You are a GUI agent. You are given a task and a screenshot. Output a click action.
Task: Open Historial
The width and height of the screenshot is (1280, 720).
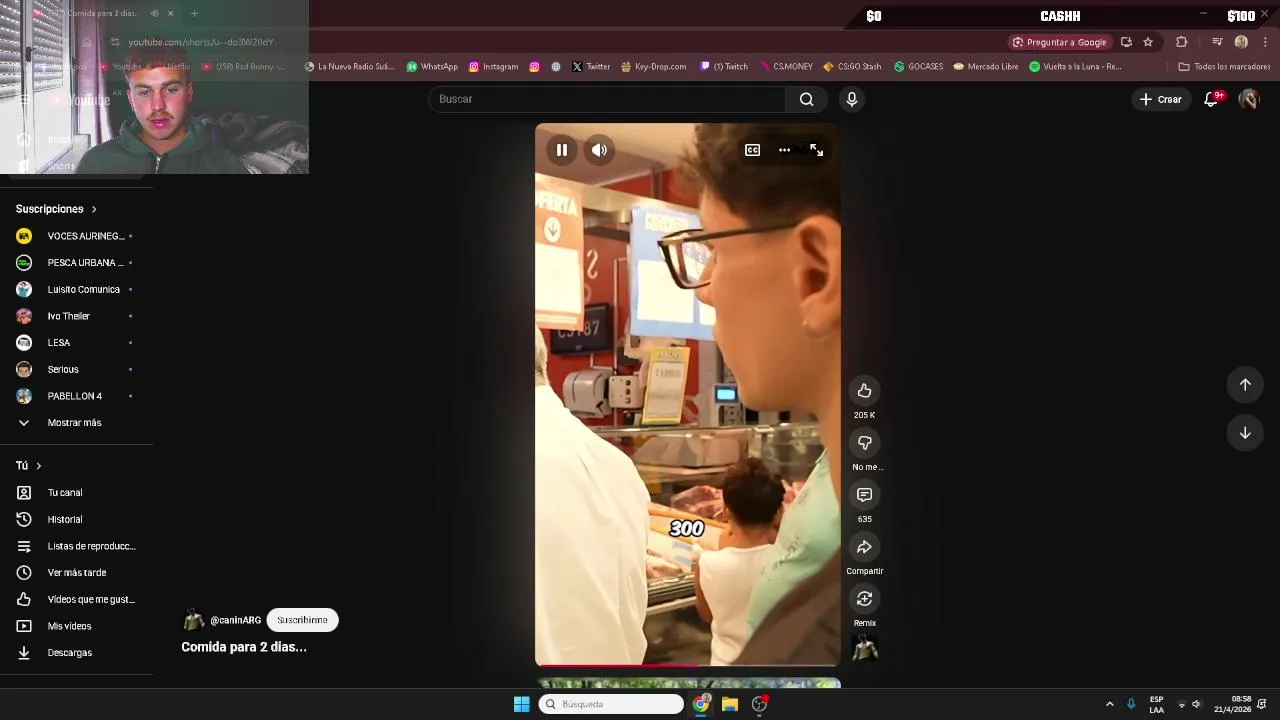pos(77,519)
